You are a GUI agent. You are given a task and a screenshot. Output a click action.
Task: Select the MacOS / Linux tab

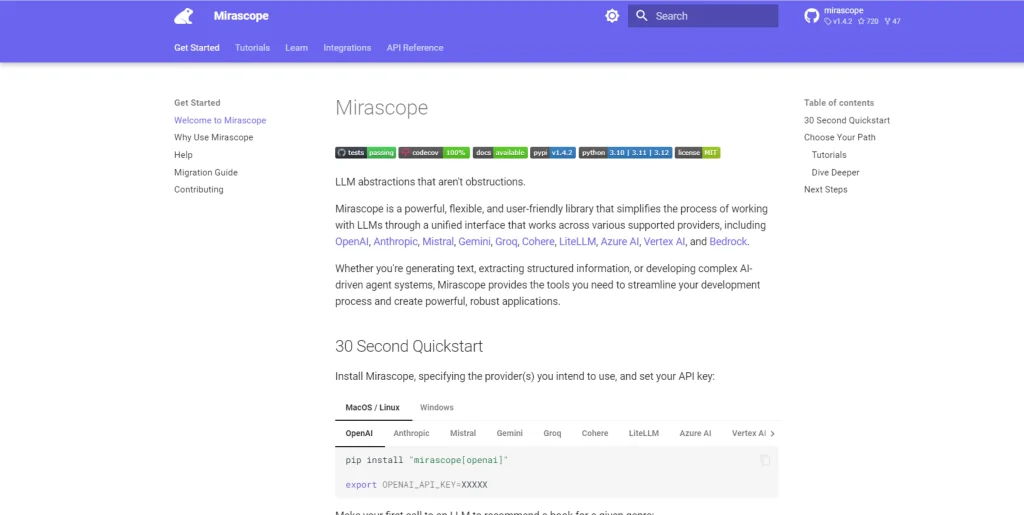(372, 407)
